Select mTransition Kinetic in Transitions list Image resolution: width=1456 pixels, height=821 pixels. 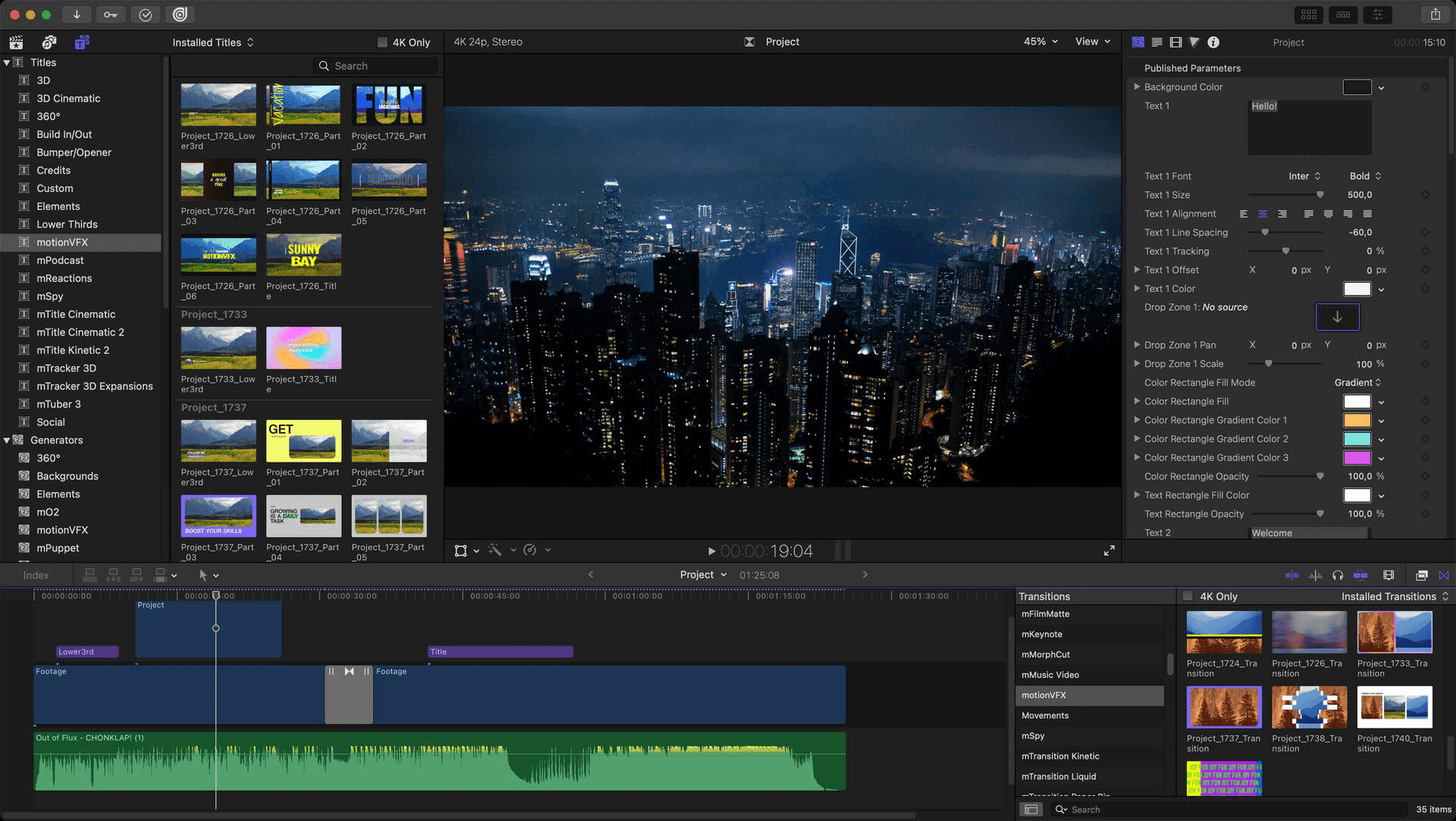point(1060,756)
